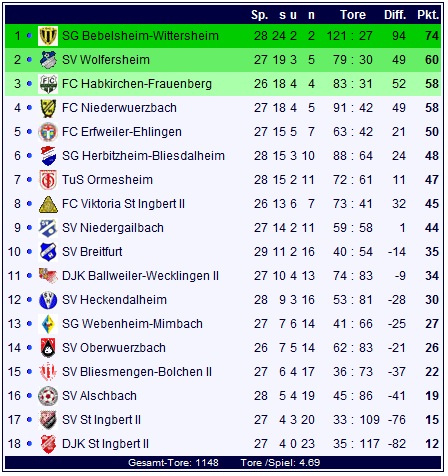Click the Diff. column header
The image size is (448, 476).
coord(395,15)
